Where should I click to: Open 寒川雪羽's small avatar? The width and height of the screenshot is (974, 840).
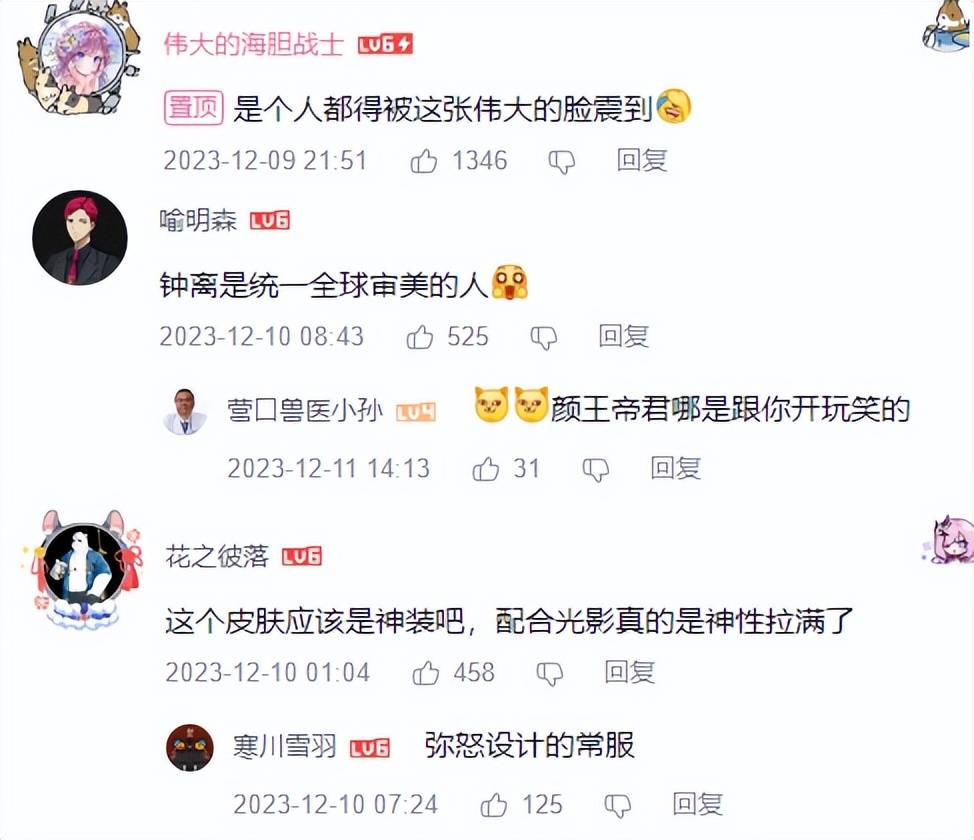point(190,747)
